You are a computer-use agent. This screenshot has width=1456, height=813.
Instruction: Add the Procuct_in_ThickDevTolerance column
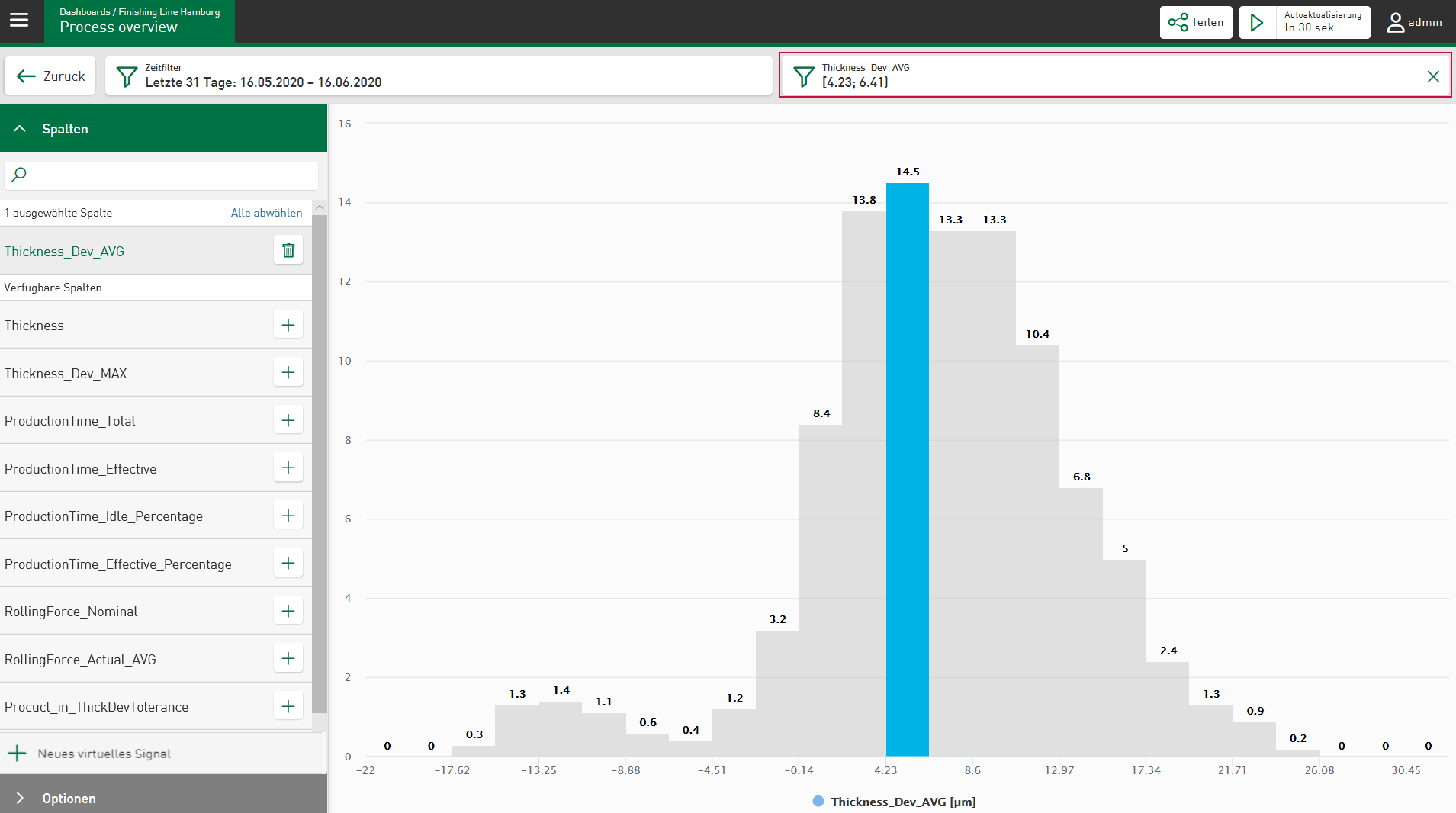coord(288,706)
